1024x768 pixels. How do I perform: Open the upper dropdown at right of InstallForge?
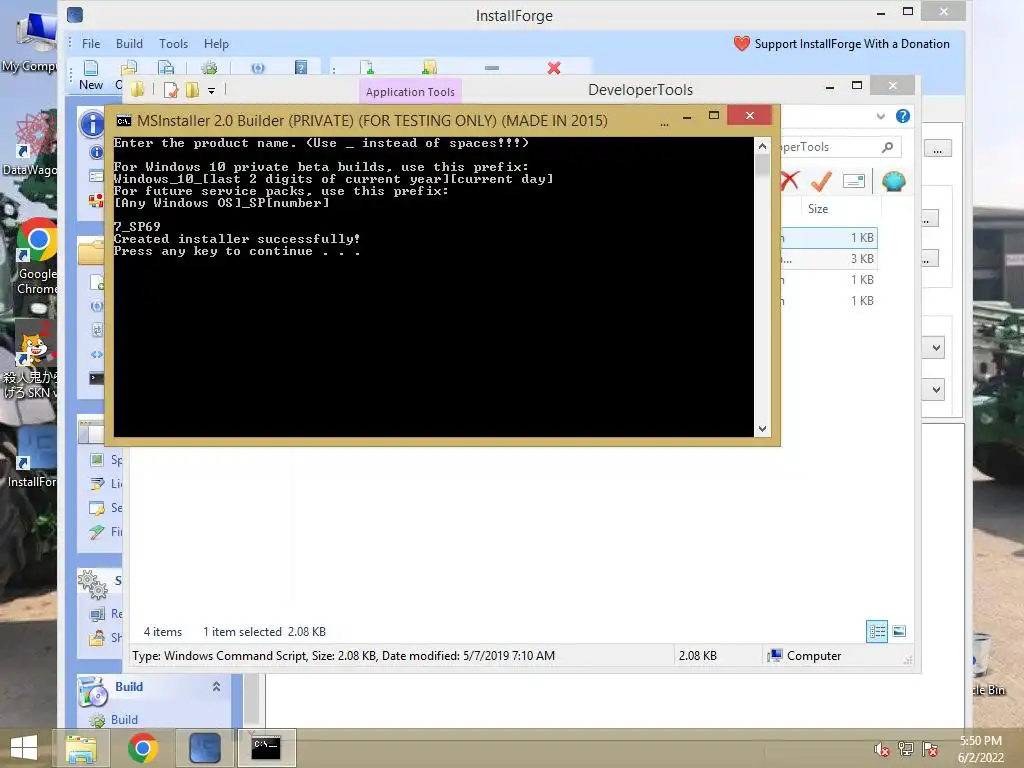click(x=935, y=347)
